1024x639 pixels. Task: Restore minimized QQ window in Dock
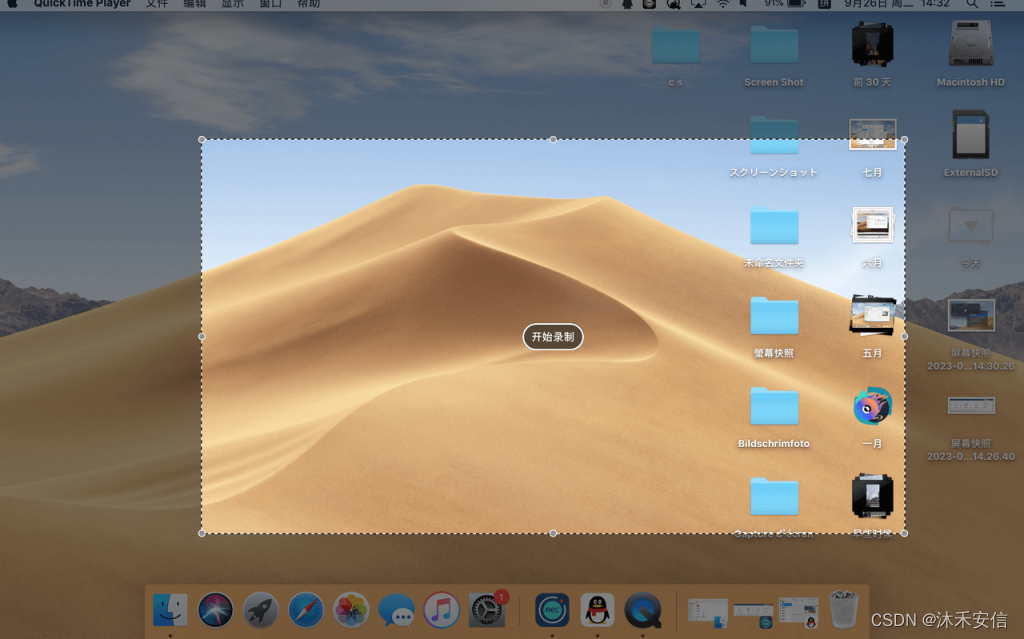coord(799,613)
